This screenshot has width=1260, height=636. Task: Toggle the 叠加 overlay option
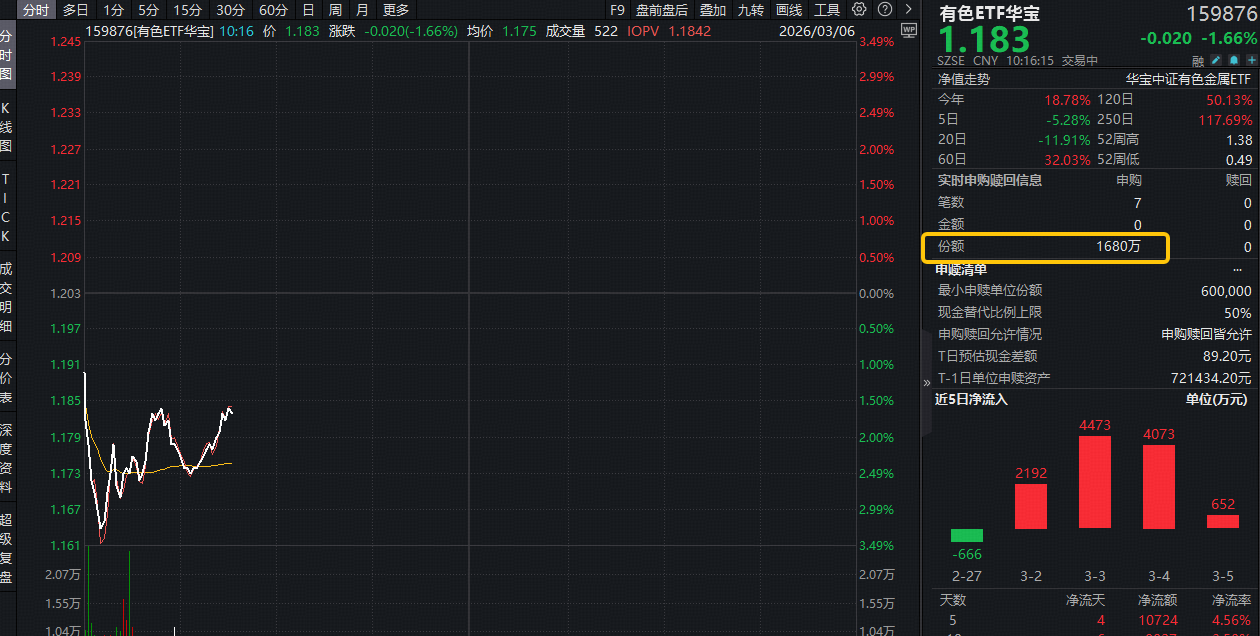(713, 10)
